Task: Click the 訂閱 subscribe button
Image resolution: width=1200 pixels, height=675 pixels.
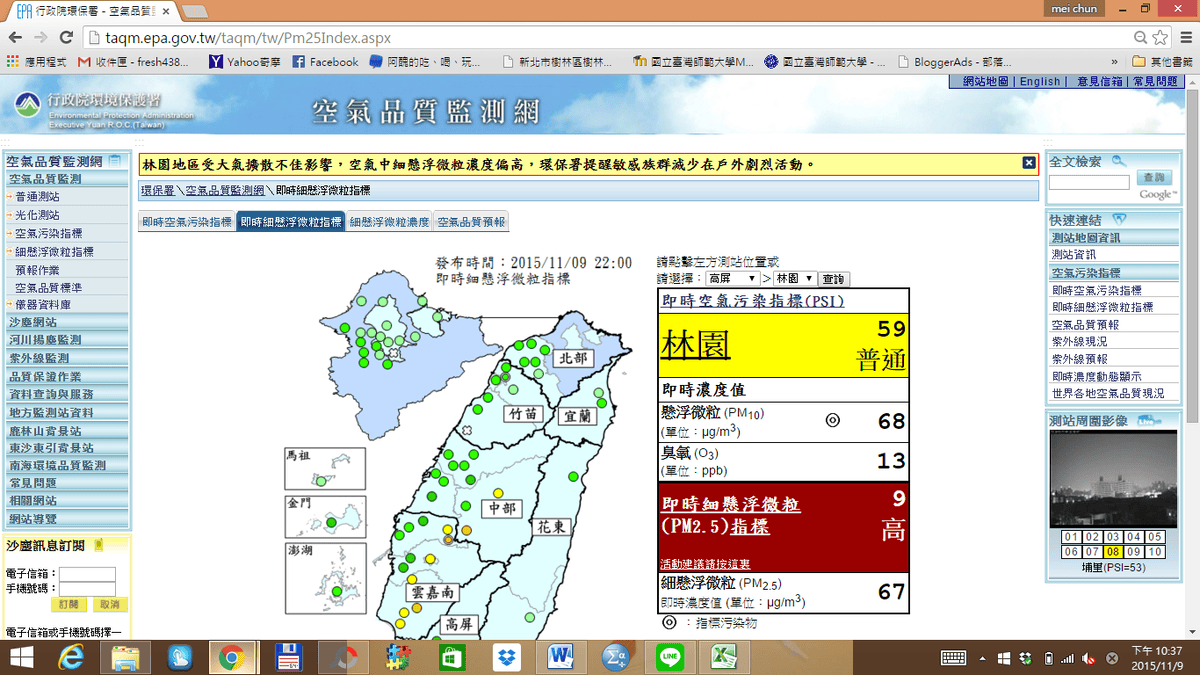Action: click(x=68, y=605)
